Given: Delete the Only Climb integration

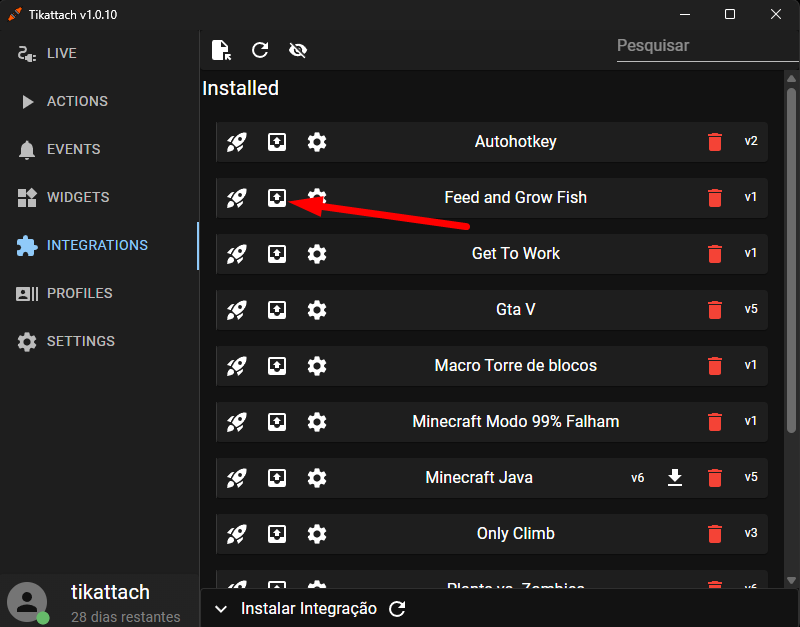Looking at the screenshot, I should (x=715, y=535).
